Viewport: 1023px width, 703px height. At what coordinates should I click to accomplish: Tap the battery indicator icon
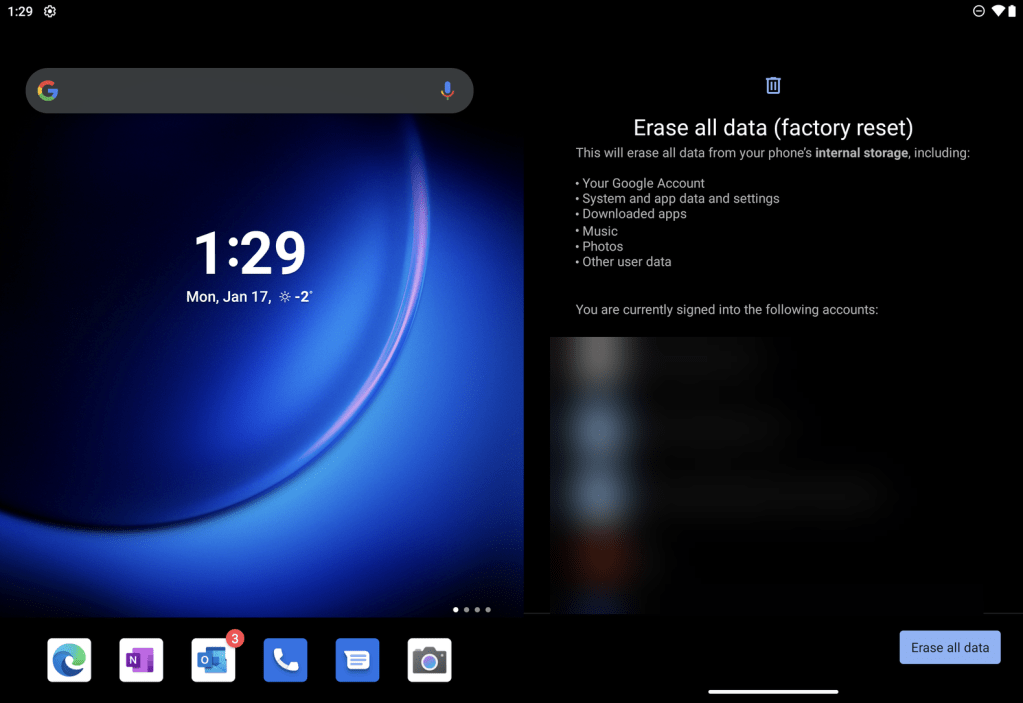1012,11
